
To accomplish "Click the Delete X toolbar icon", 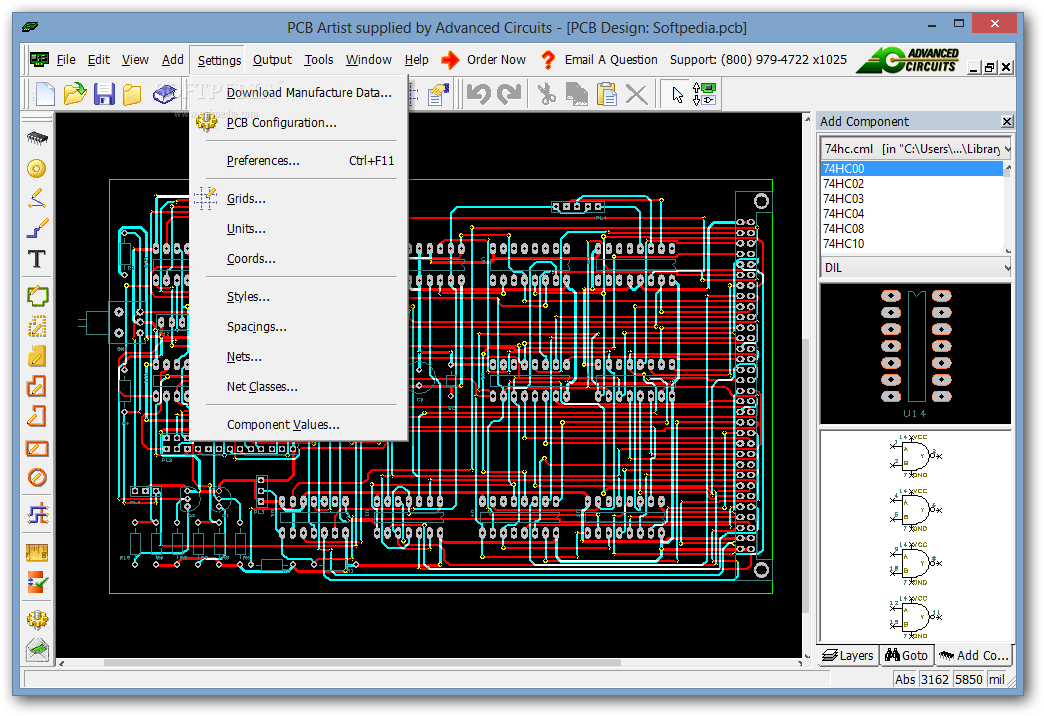I will pos(637,94).
